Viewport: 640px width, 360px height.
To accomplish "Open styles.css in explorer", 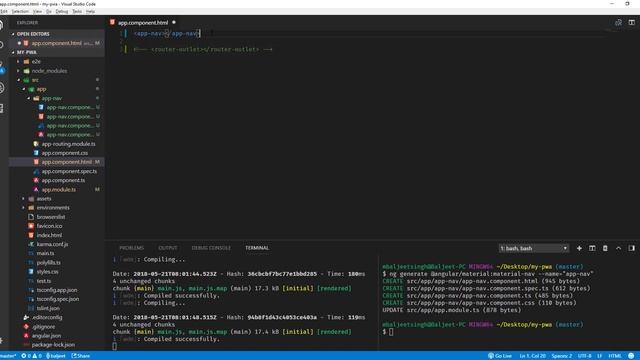I will point(47,272).
